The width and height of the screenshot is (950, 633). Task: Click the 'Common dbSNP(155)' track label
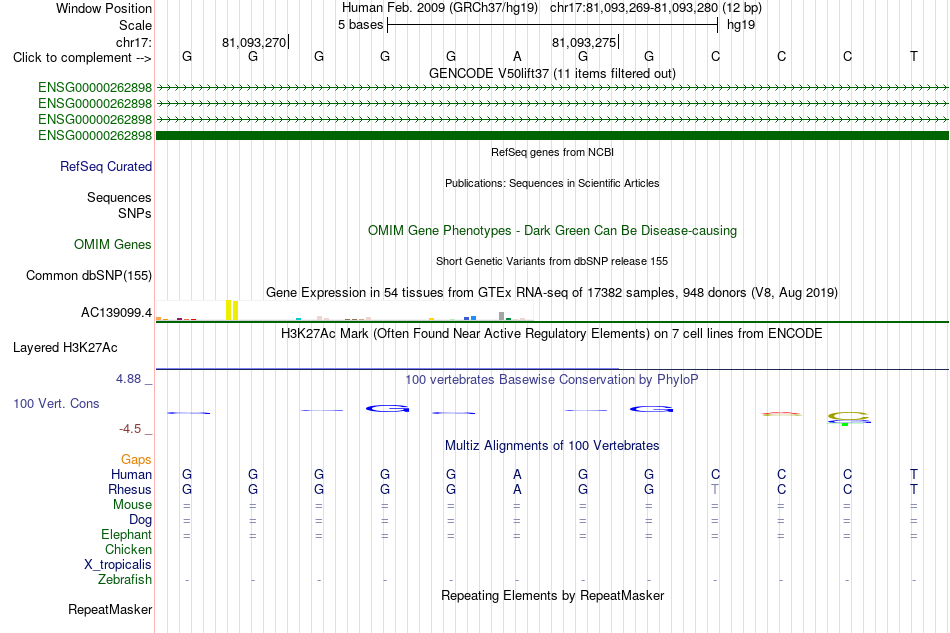[88, 276]
